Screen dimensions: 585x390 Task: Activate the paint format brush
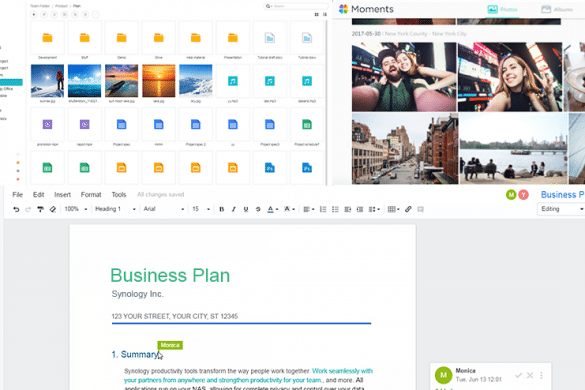pos(40,209)
